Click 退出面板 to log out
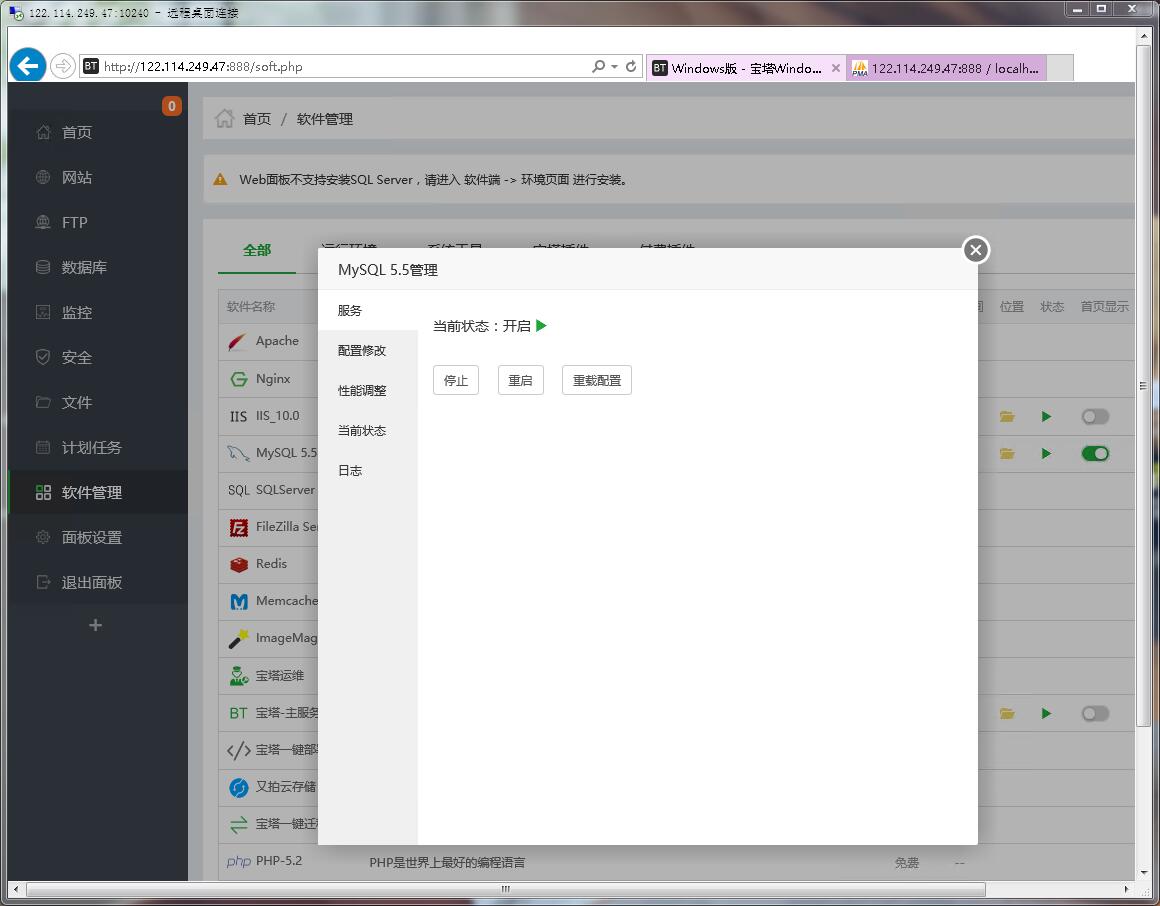Screen dimensions: 1160x906 pos(98,583)
